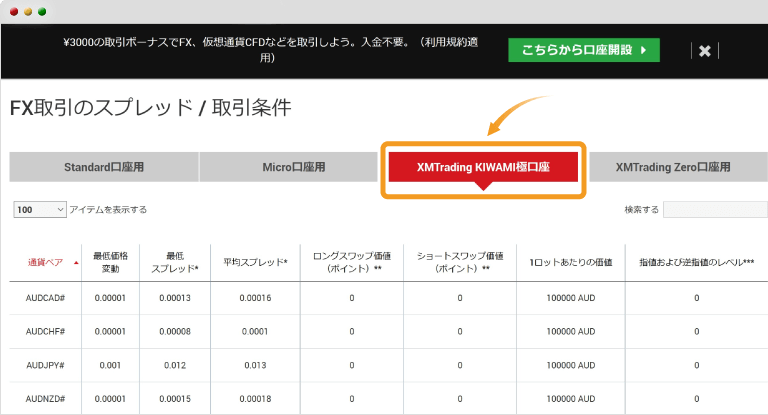
Task: Select the AUDCAD# row label
Action: tap(46, 298)
